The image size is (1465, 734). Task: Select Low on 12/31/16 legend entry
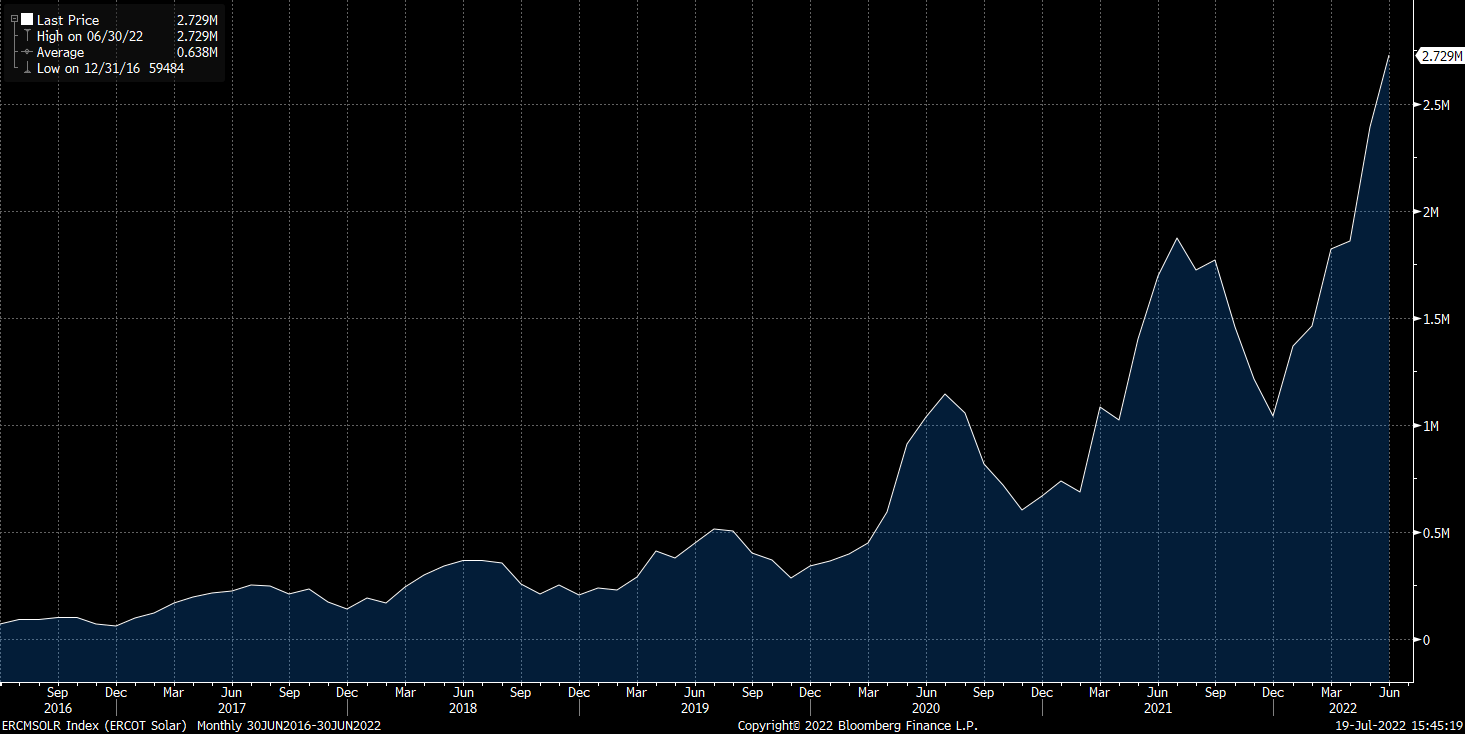[x=87, y=68]
